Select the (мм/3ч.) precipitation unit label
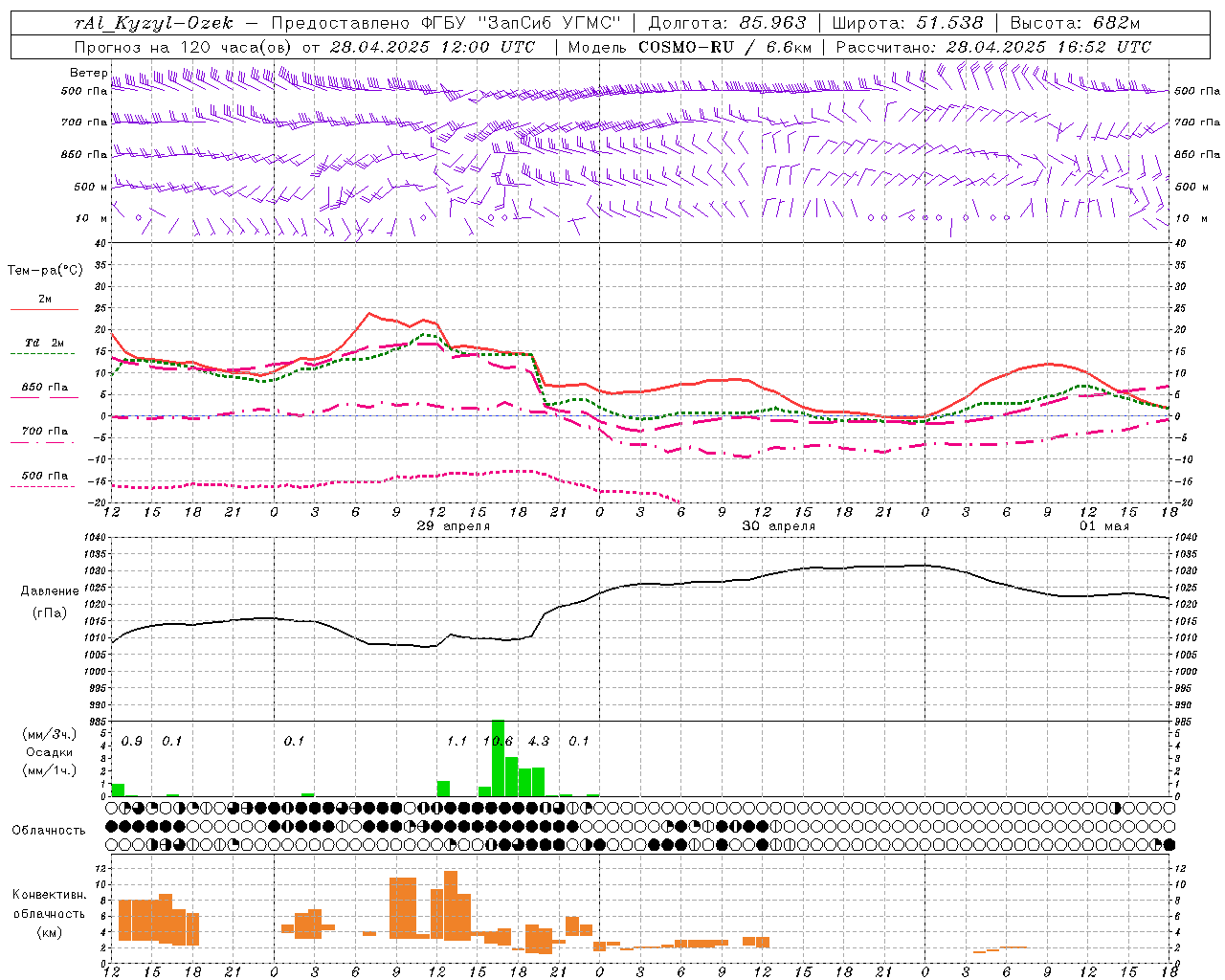Image resolution: width=1225 pixels, height=980 pixels. point(49,734)
